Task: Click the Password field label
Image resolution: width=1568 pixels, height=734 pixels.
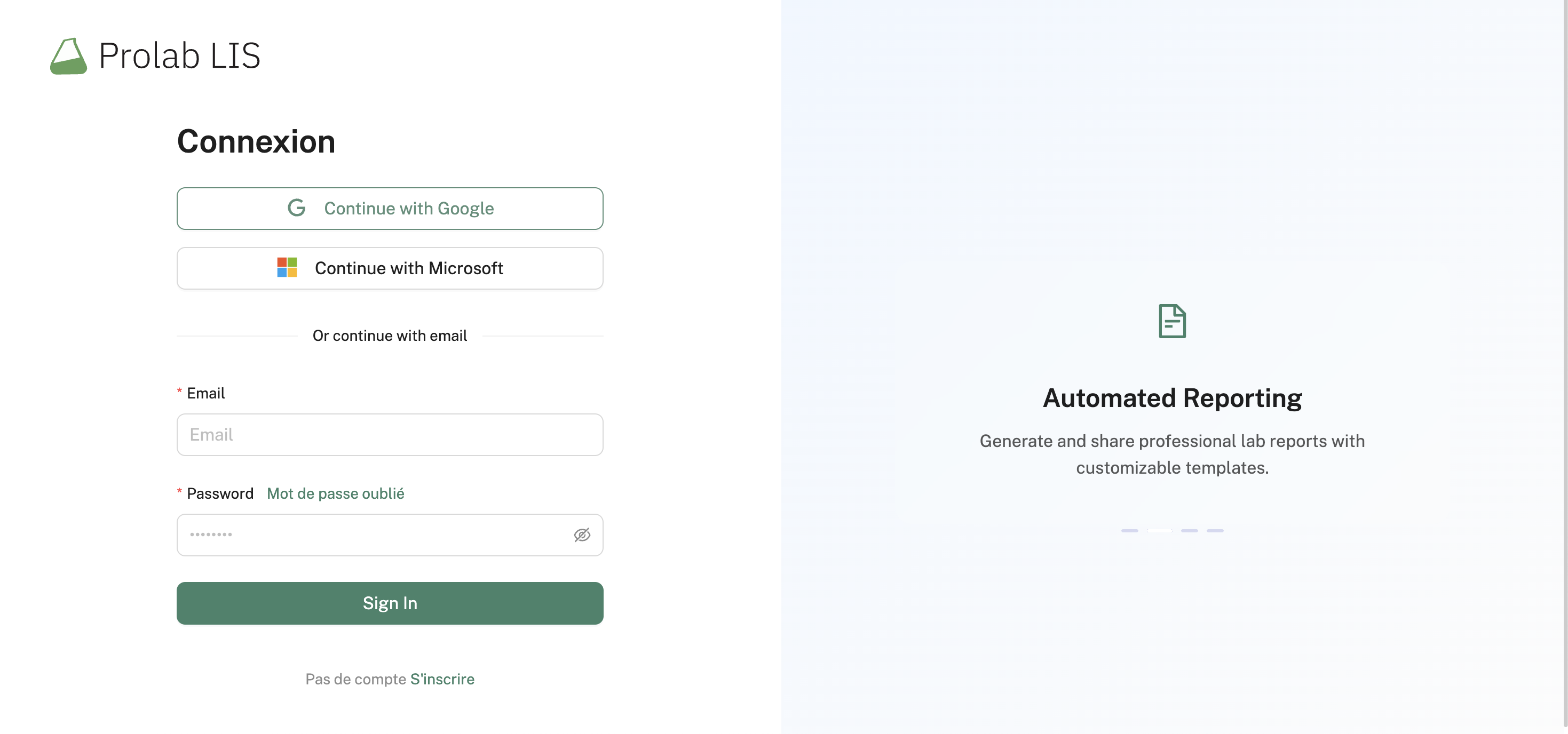Action: pos(220,493)
